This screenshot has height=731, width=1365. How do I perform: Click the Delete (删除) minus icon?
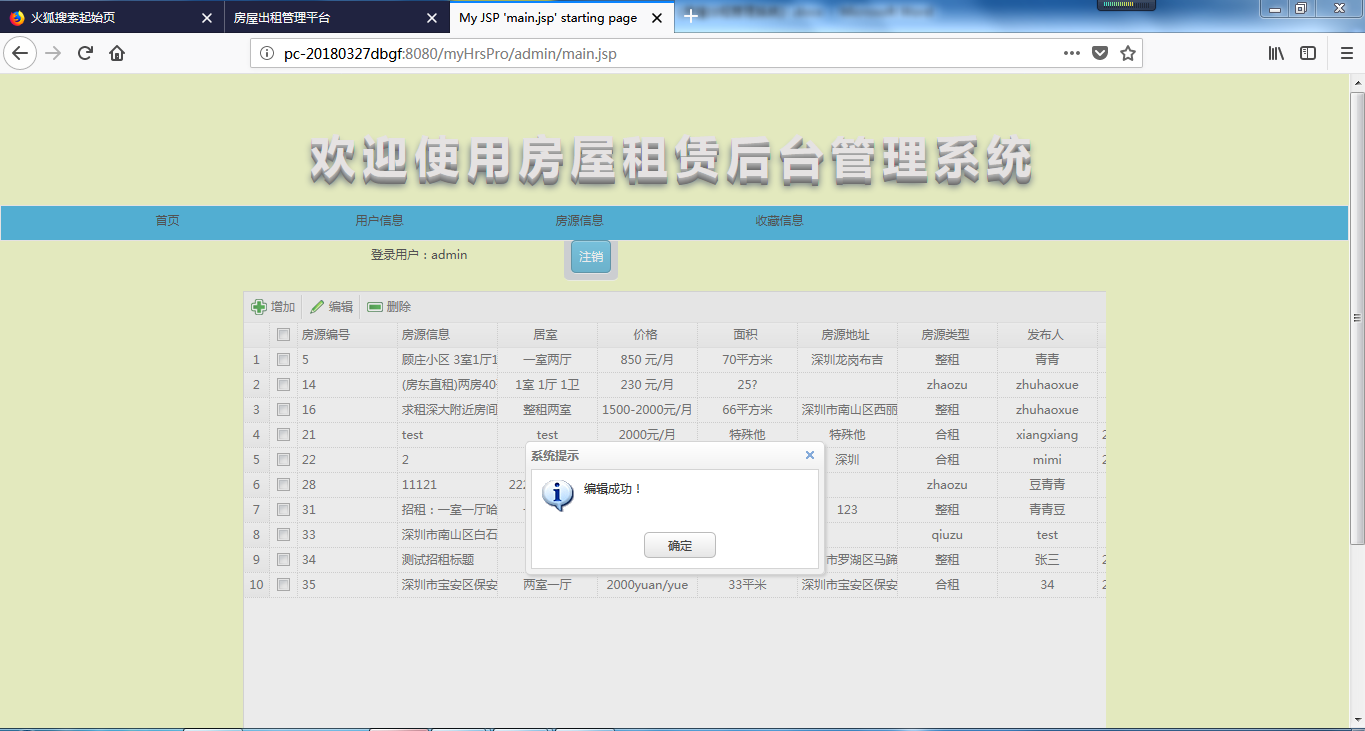[375, 307]
